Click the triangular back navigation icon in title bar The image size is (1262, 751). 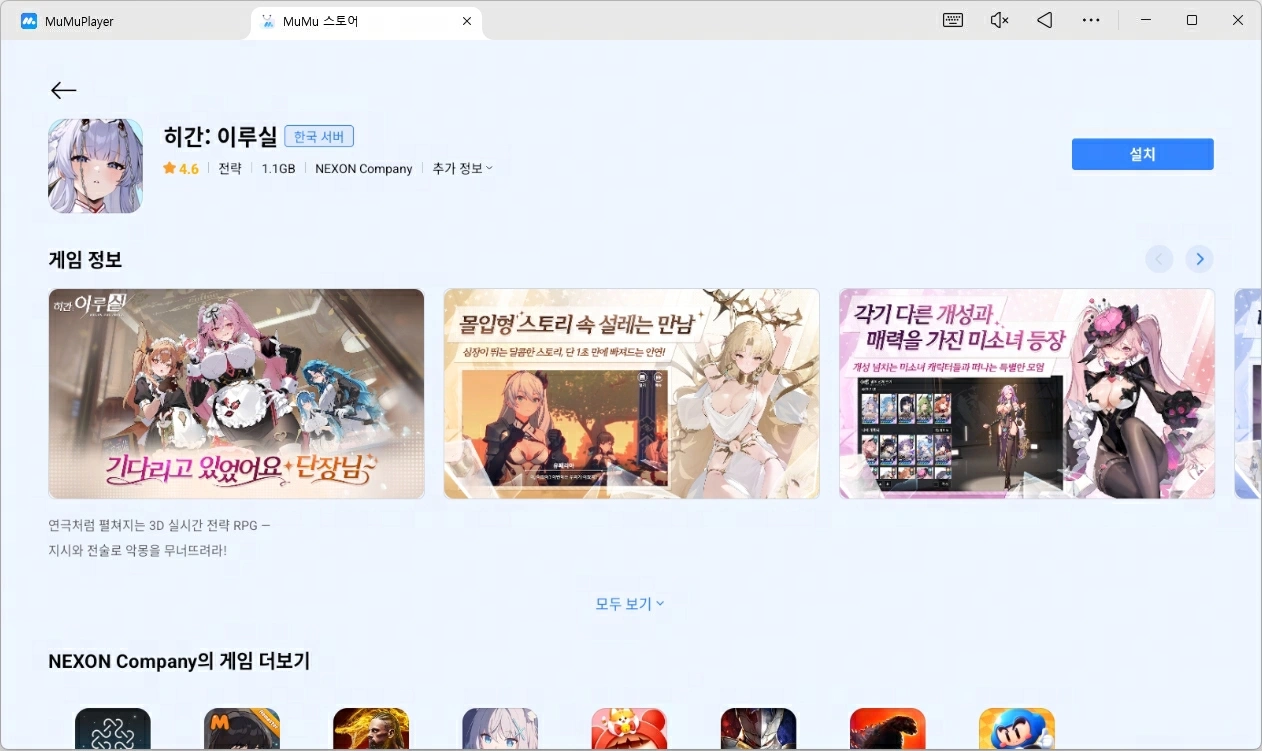1044,20
